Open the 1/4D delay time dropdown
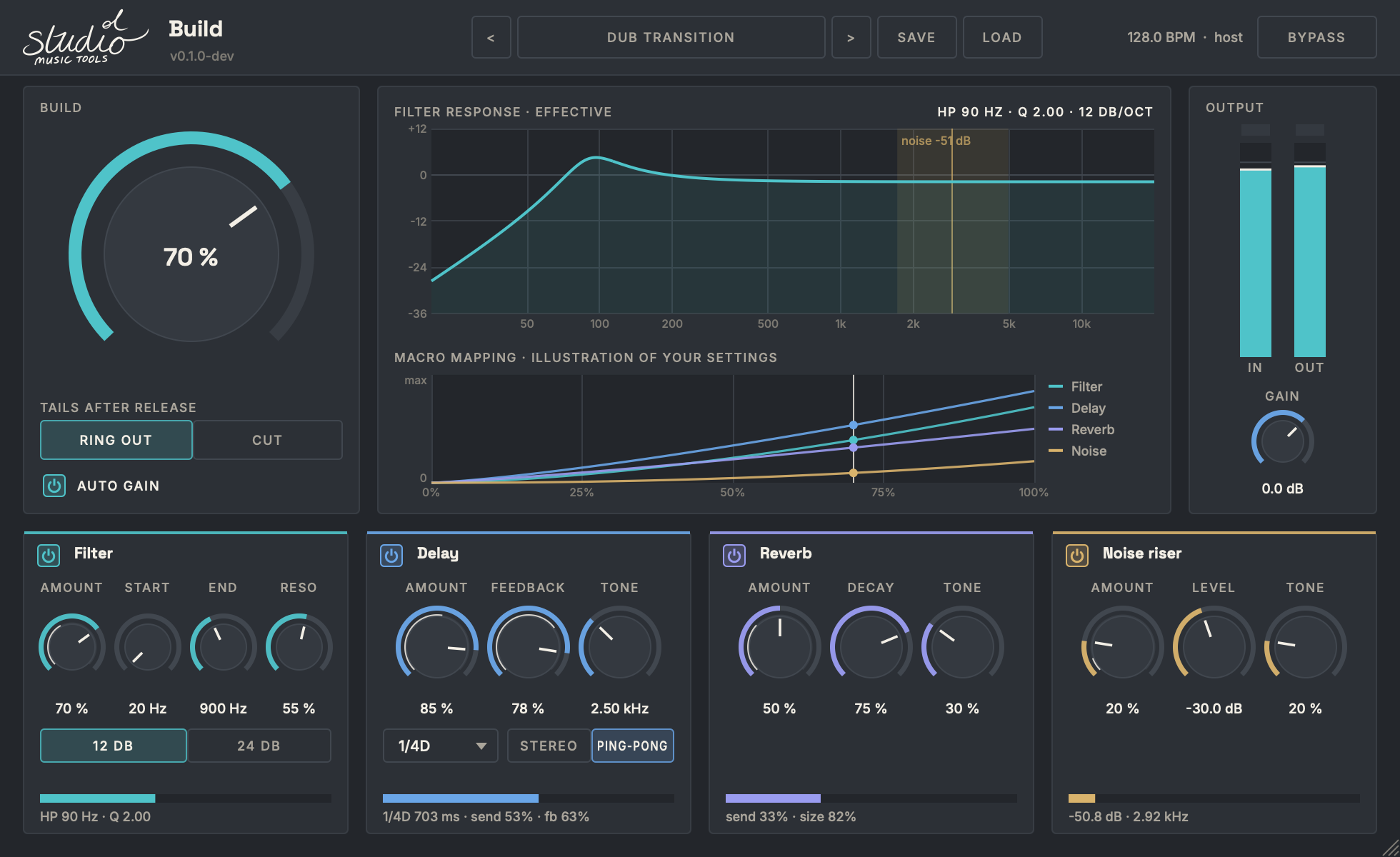Viewport: 1400px width, 857px height. pyautogui.click(x=441, y=746)
